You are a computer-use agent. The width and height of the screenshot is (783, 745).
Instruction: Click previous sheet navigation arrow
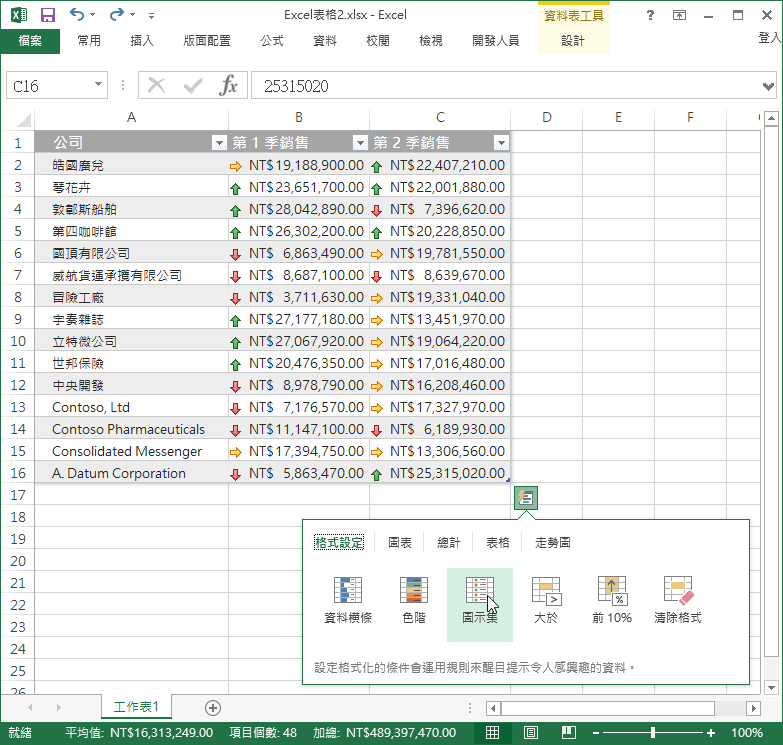click(30, 708)
